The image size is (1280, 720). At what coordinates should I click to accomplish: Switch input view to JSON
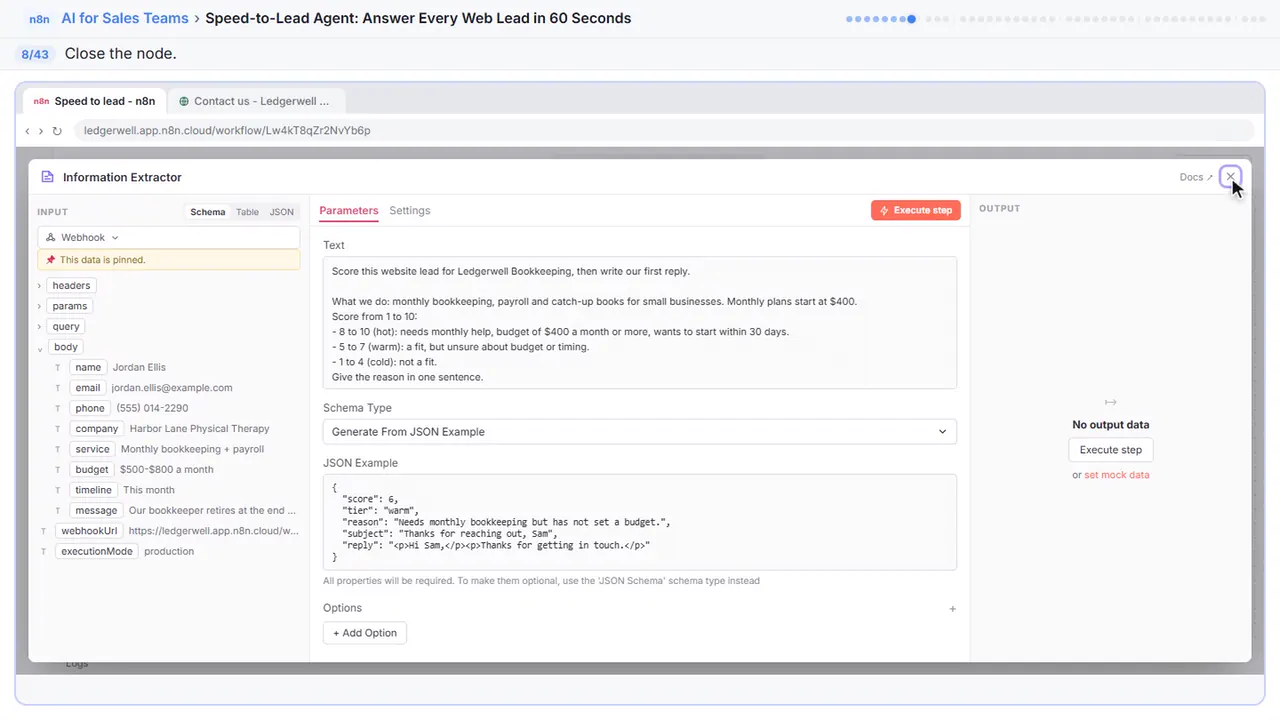[x=282, y=212]
